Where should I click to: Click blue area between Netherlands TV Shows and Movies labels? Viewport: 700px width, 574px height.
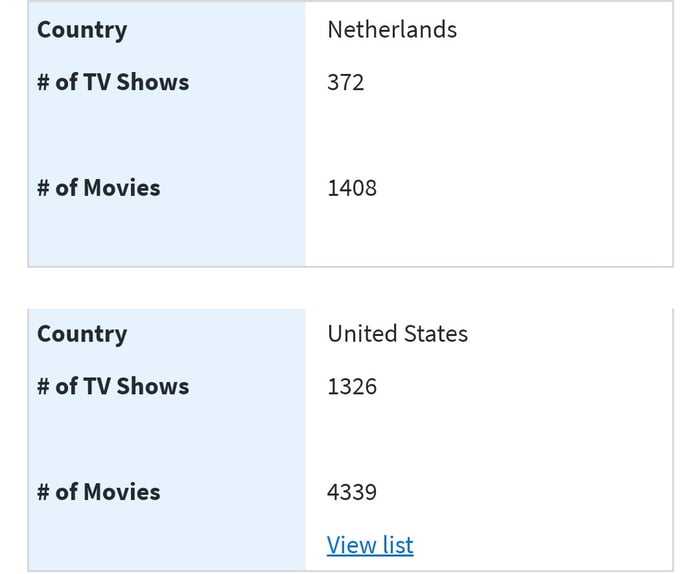pos(166,135)
